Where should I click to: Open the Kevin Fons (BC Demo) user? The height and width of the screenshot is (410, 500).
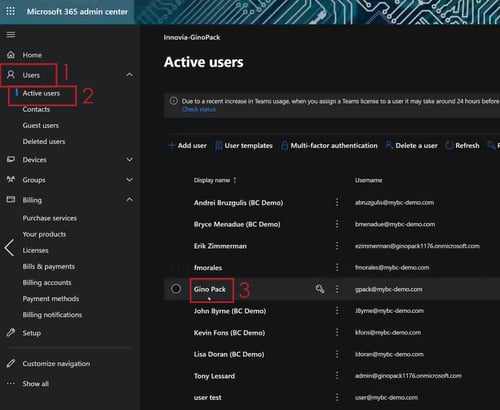click(229, 333)
